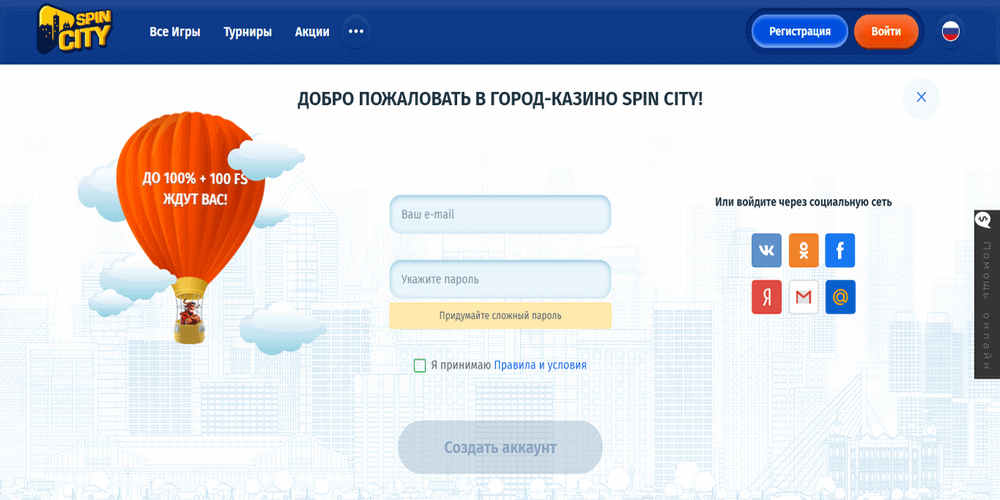This screenshot has height=500, width=1000.
Task: Click the Добро пожаловать heading
Action: pos(500,99)
